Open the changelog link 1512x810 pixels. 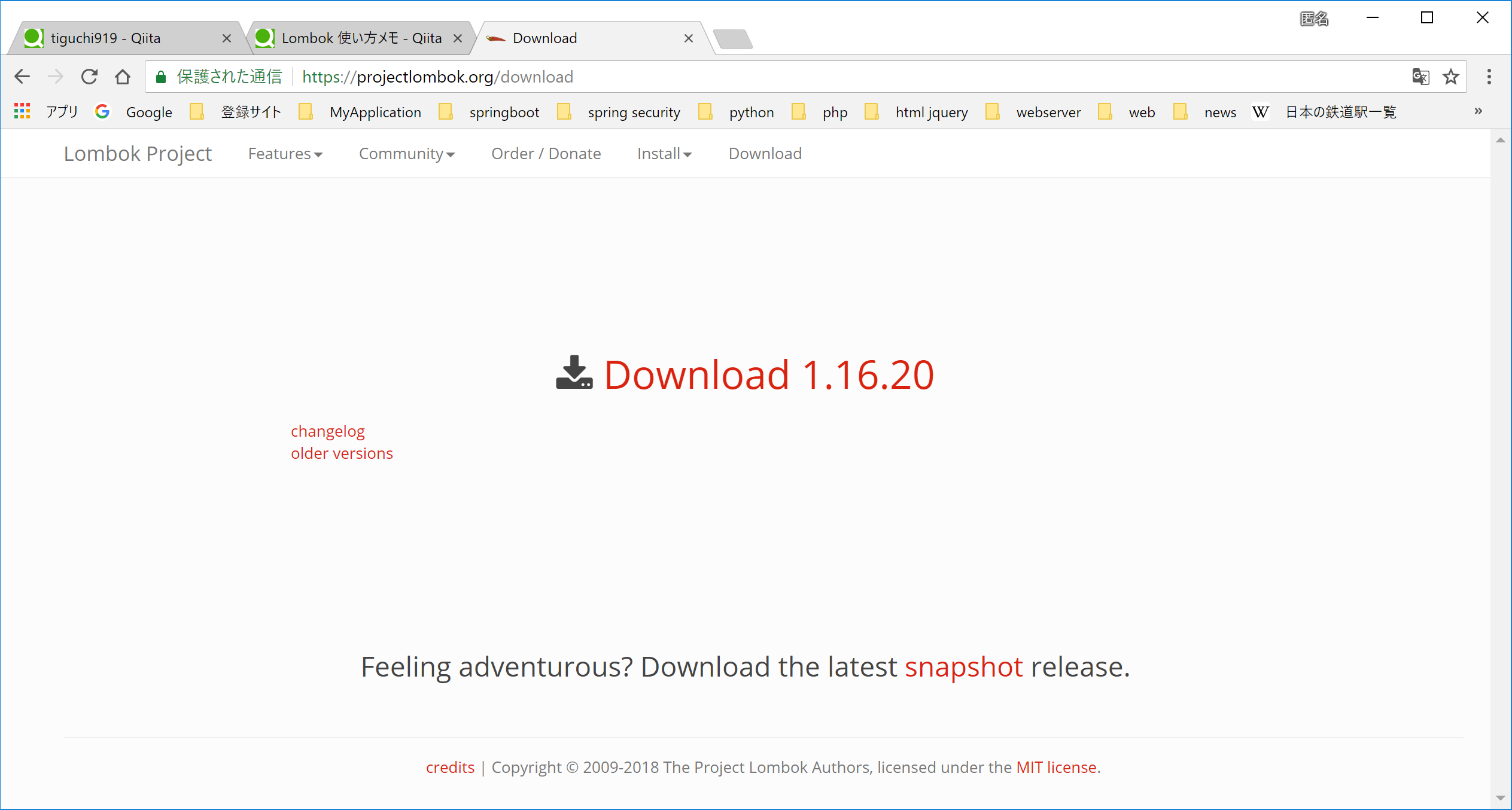pyautogui.click(x=327, y=431)
